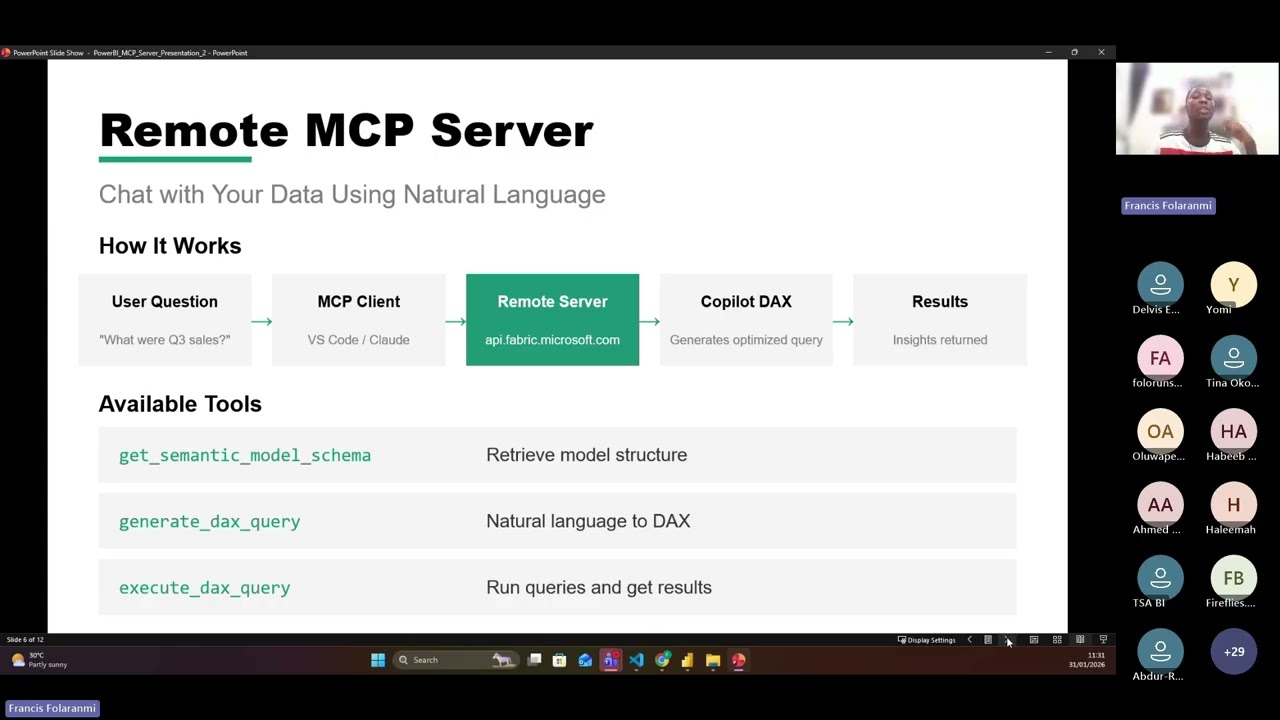Open Task View from the taskbar
The image size is (1280, 720).
click(535, 660)
